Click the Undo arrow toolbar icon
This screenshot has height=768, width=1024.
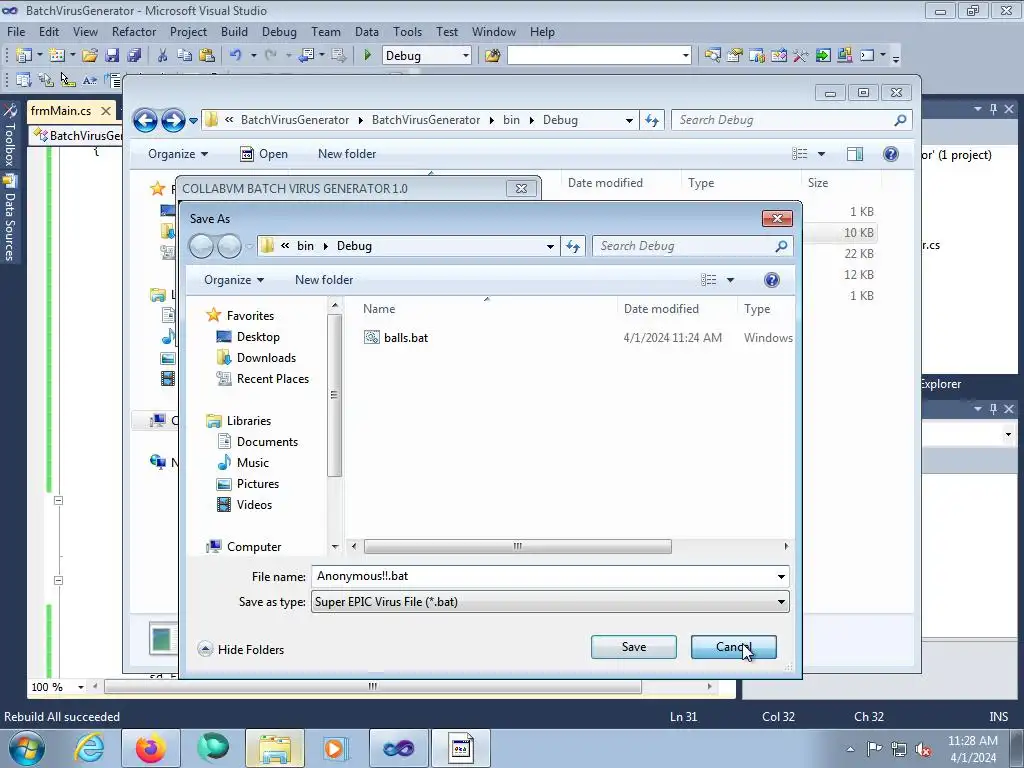tap(236, 56)
